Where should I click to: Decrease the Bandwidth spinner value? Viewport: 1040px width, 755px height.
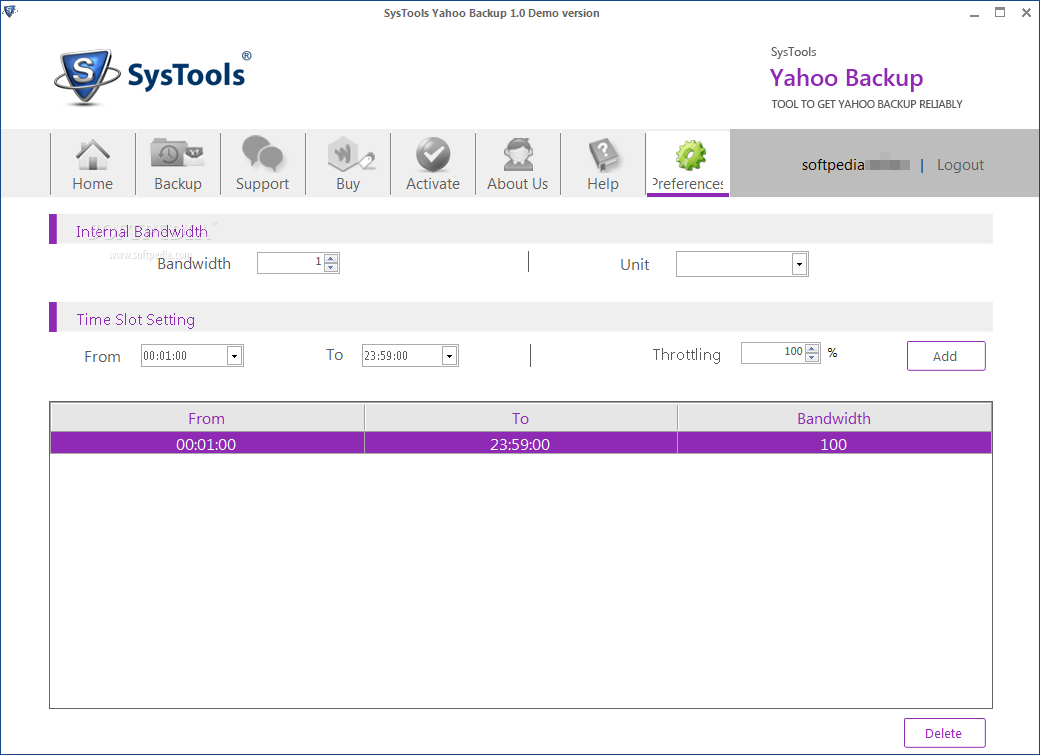tap(331, 267)
